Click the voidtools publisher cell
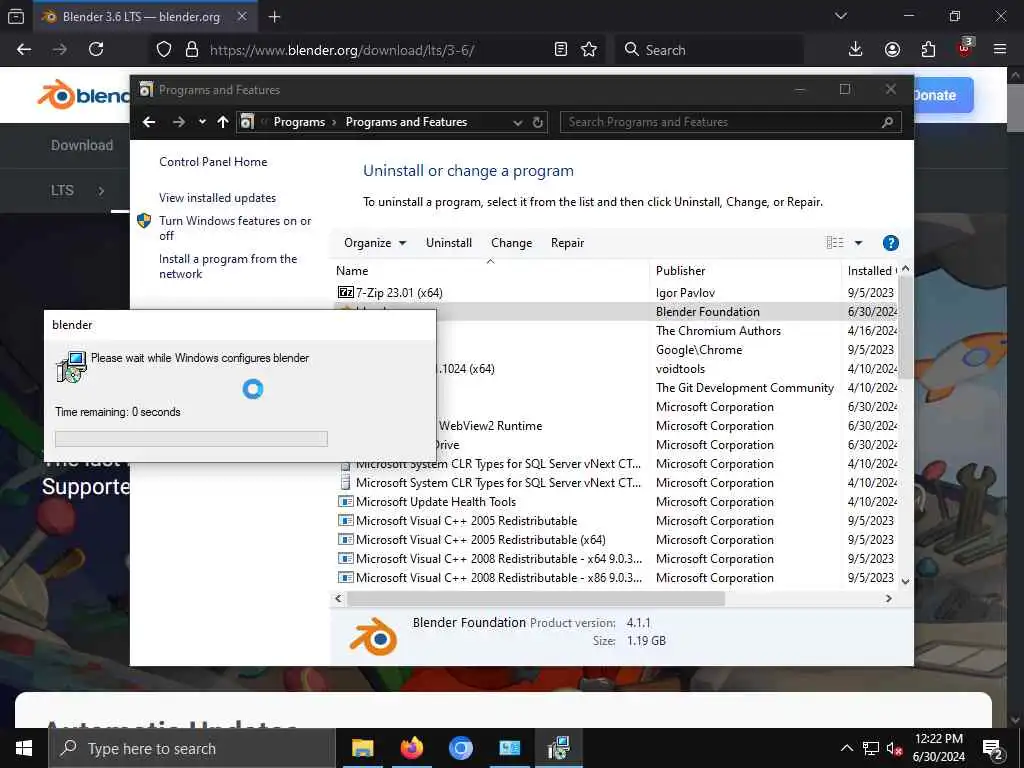 tap(680, 369)
